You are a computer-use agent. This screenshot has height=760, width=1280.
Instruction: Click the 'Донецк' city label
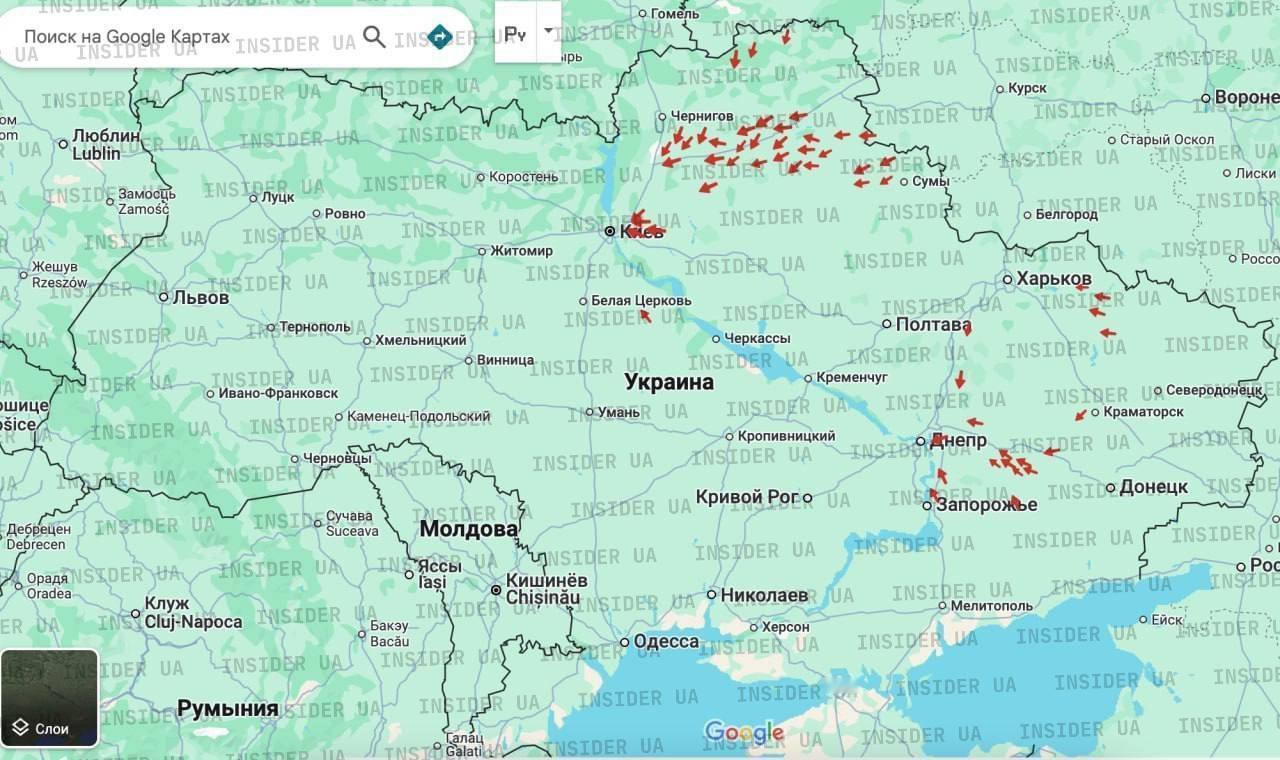coord(1154,487)
